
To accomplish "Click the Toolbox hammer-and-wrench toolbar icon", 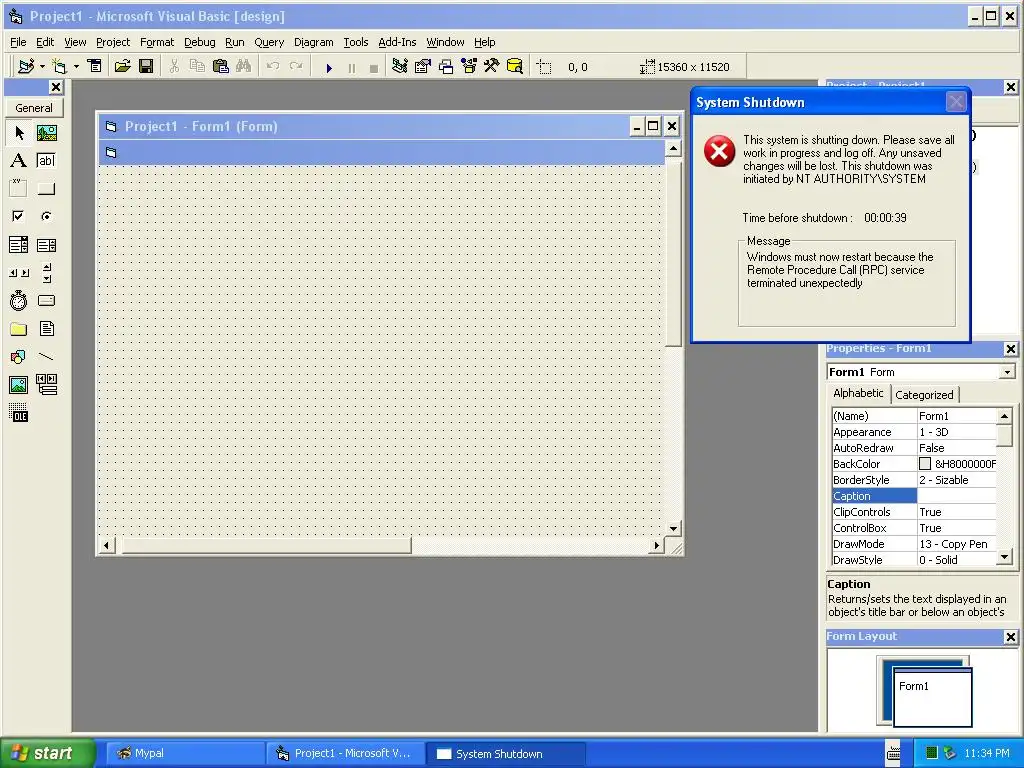I will click(x=492, y=66).
